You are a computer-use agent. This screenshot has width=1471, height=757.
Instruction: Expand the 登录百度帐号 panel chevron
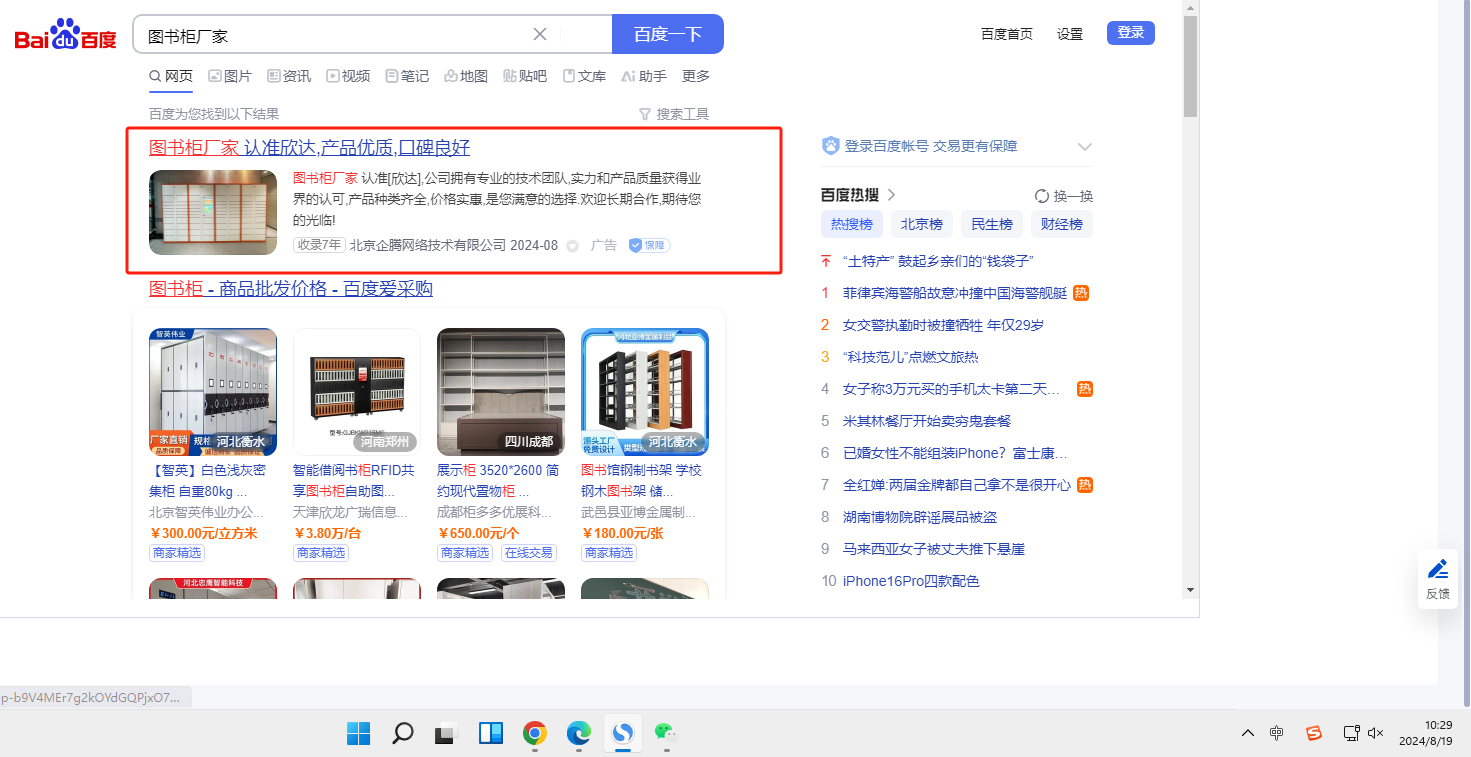click(x=1085, y=147)
